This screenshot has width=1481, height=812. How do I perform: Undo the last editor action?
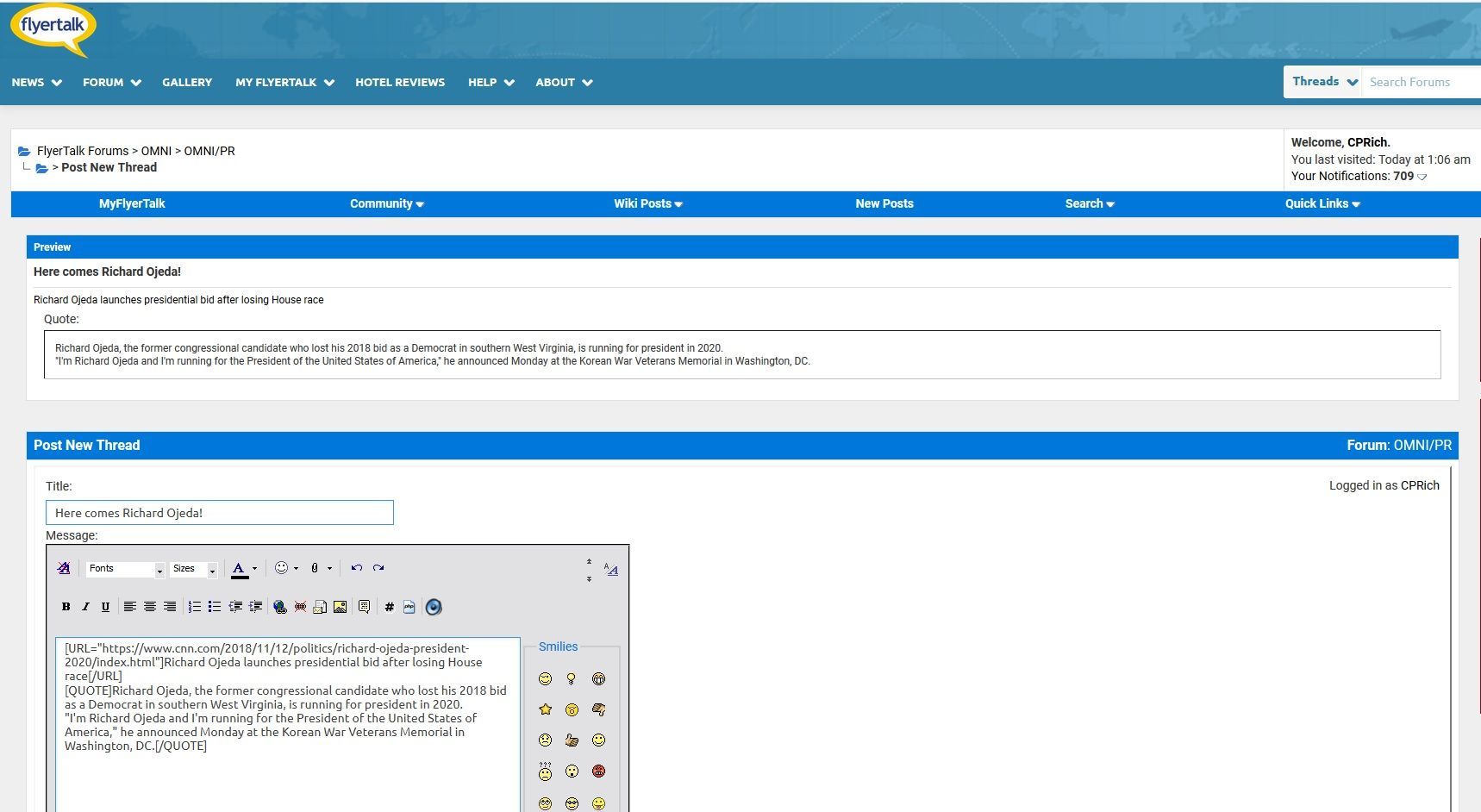(356, 568)
